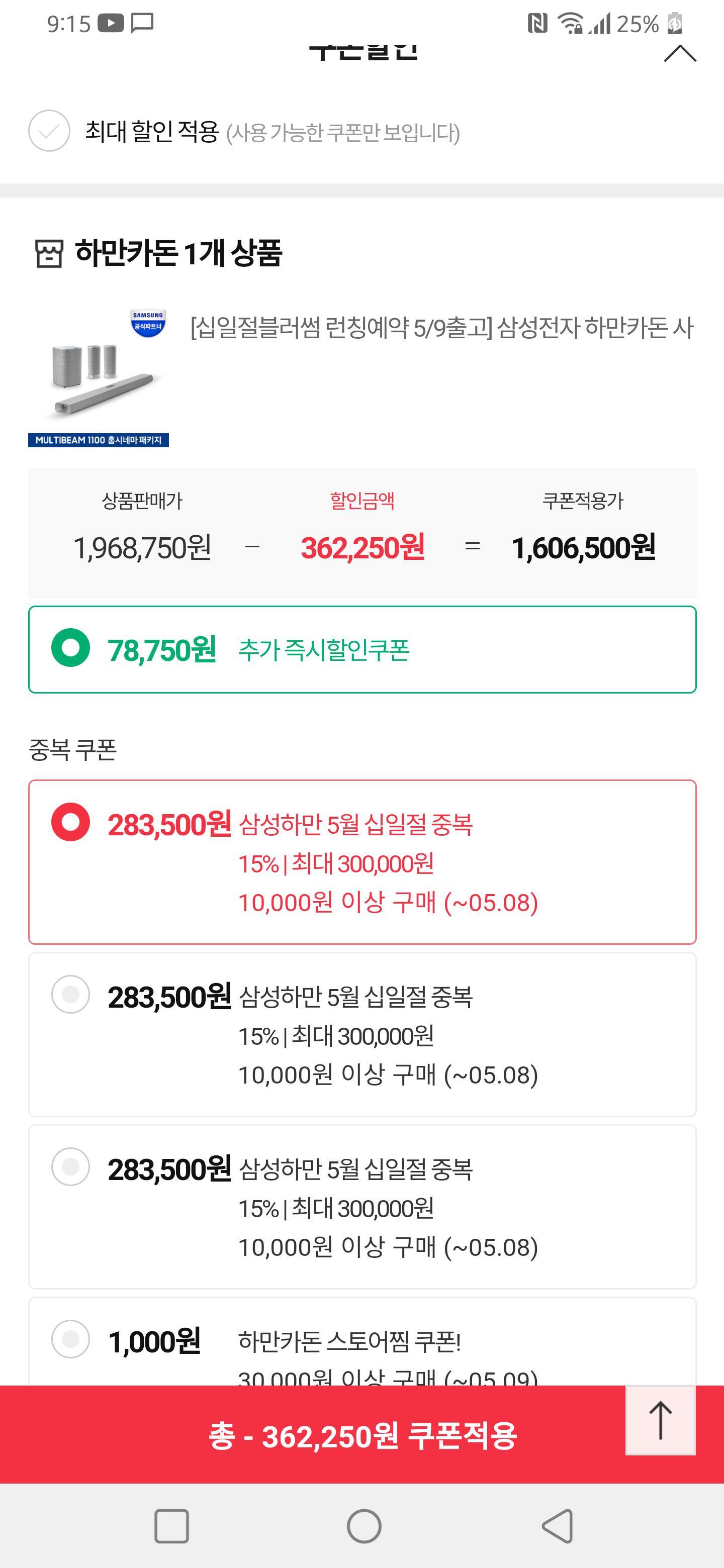724x1568 pixels.
Task: Tap the Harman Kardon store icon
Action: (49, 254)
